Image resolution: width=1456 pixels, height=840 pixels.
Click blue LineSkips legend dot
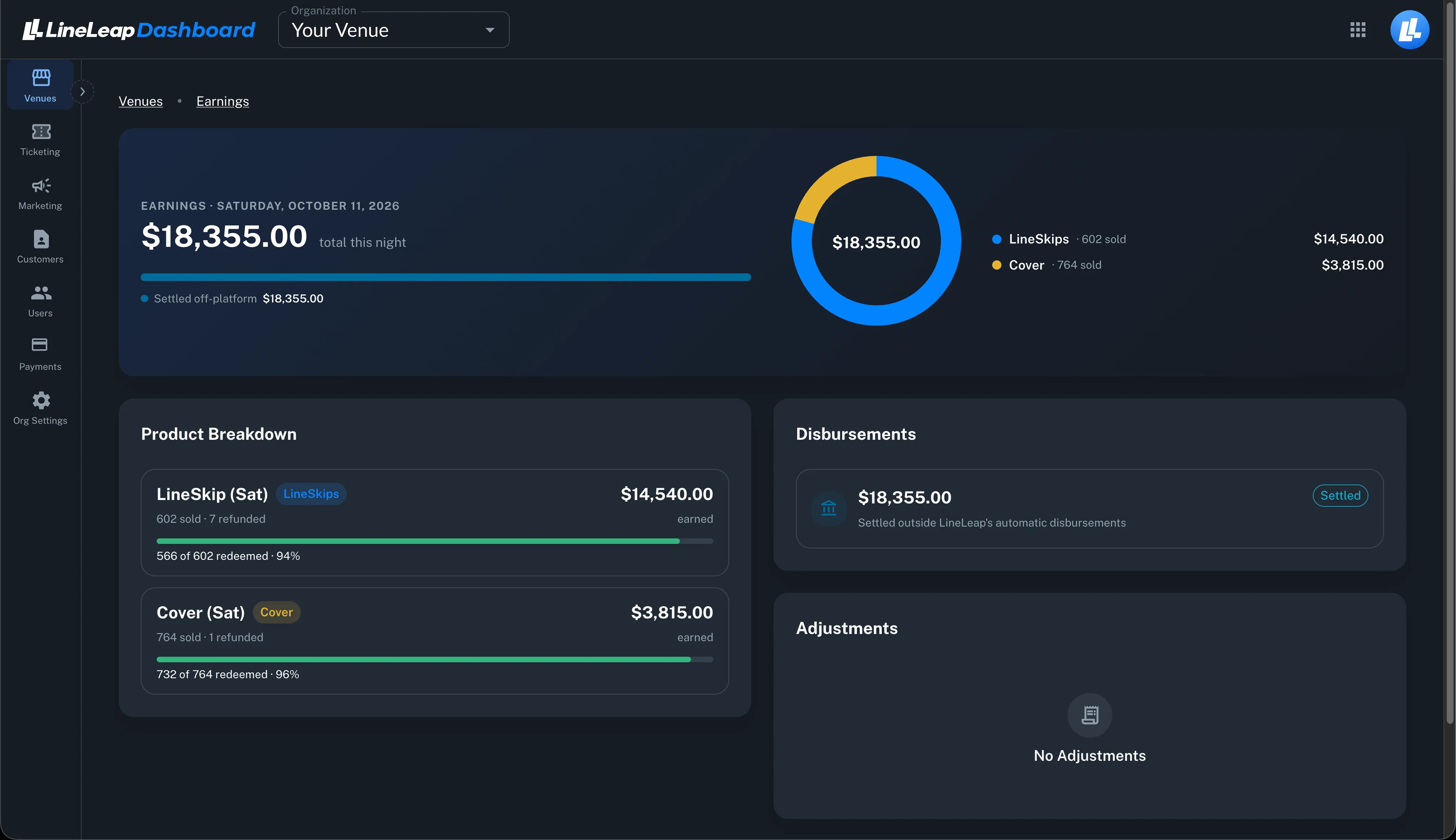coord(996,240)
